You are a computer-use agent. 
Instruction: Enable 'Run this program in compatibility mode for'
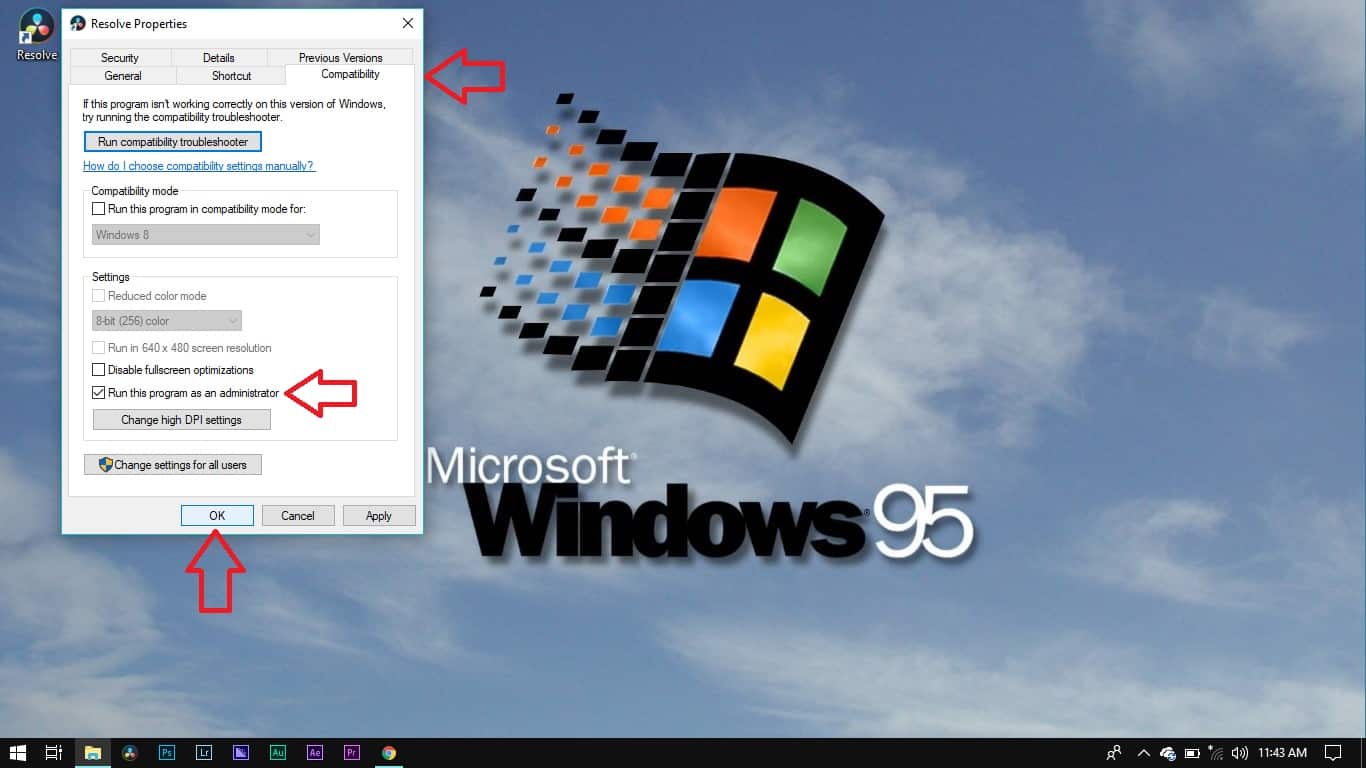[x=98, y=209]
